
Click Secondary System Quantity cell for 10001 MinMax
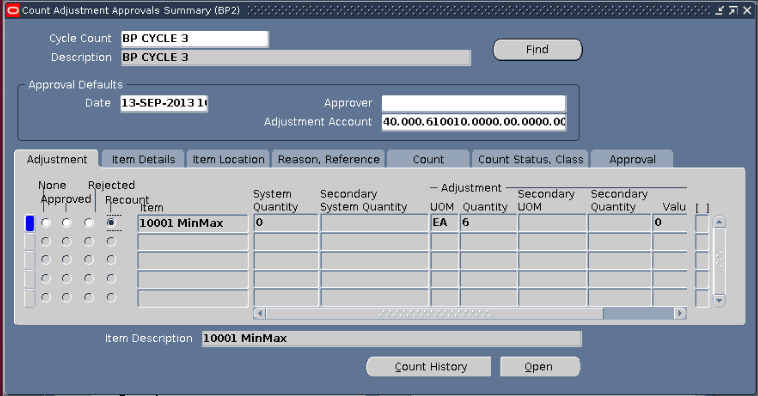pos(374,223)
